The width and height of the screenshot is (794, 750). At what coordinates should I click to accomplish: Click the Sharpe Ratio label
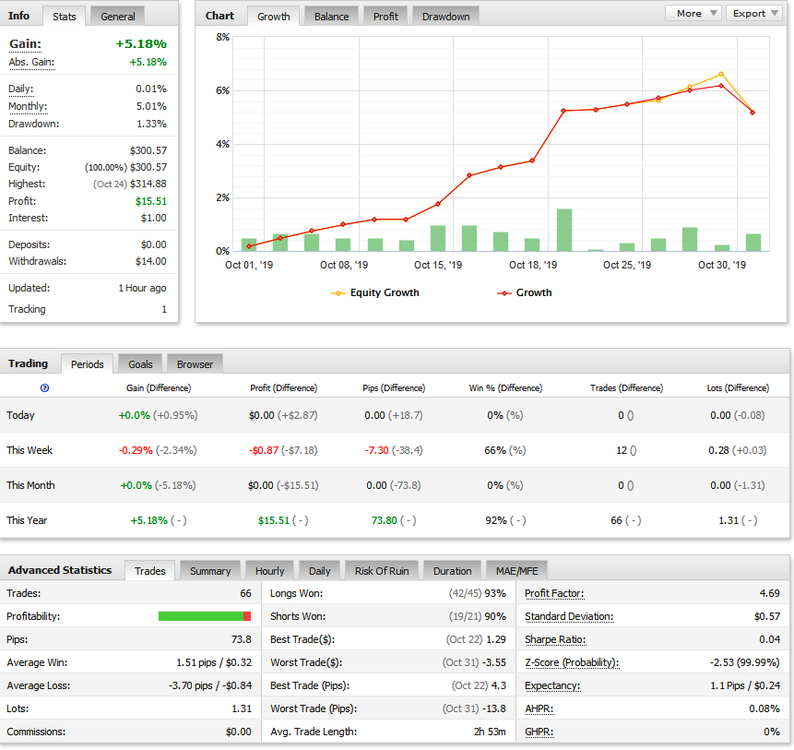(555, 640)
